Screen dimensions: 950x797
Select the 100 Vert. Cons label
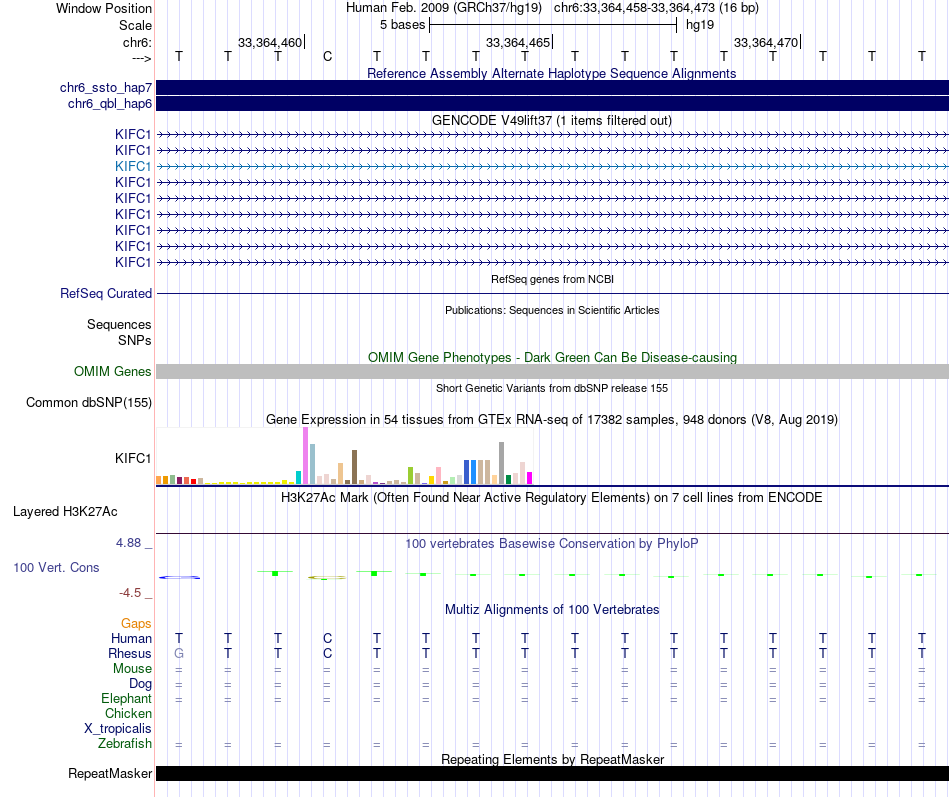56,568
